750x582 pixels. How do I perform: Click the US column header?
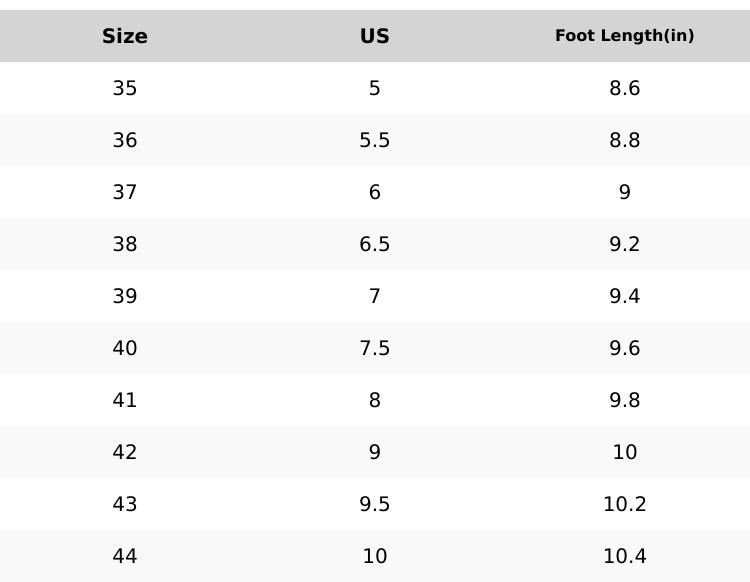(375, 36)
